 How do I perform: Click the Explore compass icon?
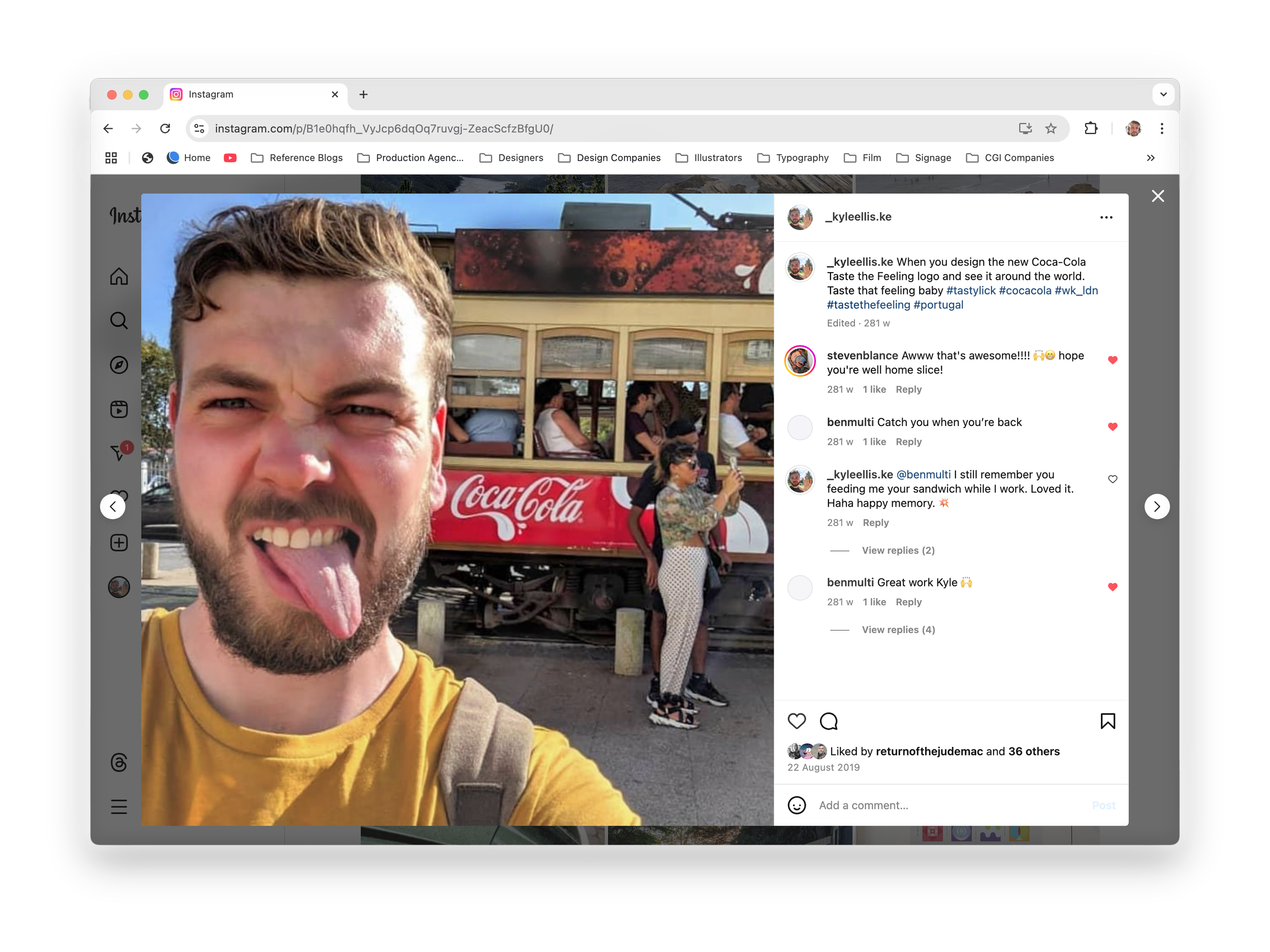click(119, 365)
